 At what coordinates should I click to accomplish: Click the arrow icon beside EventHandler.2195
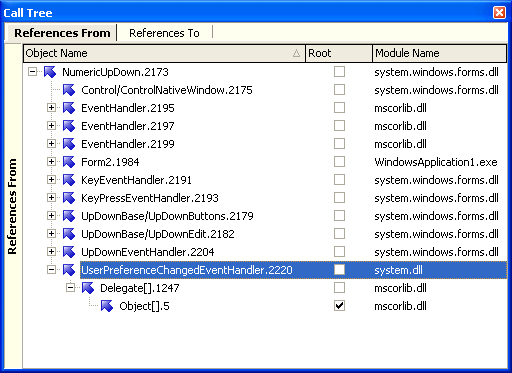[x=69, y=108]
